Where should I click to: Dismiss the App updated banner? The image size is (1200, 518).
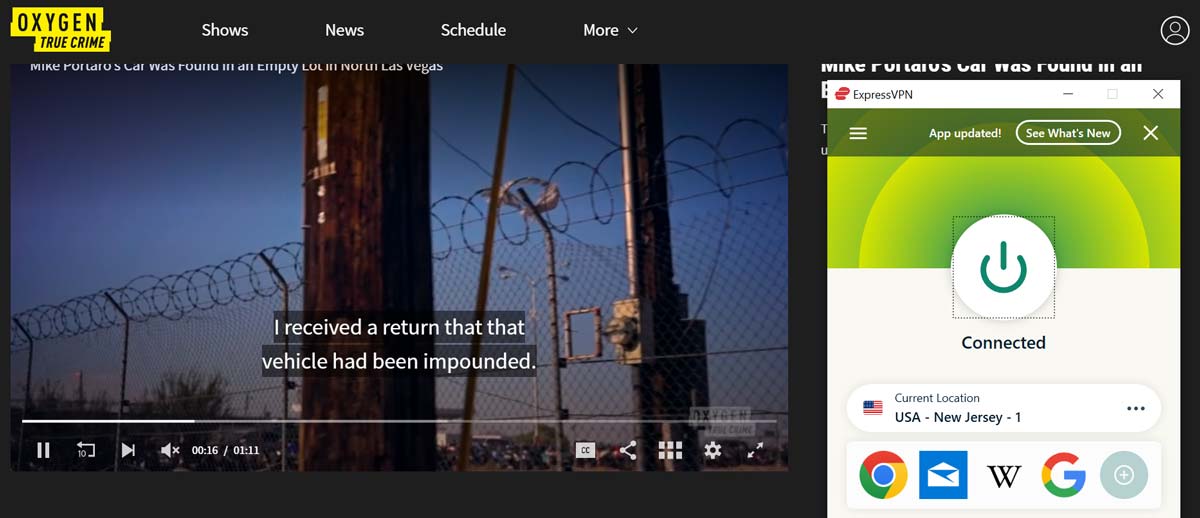tap(1151, 133)
